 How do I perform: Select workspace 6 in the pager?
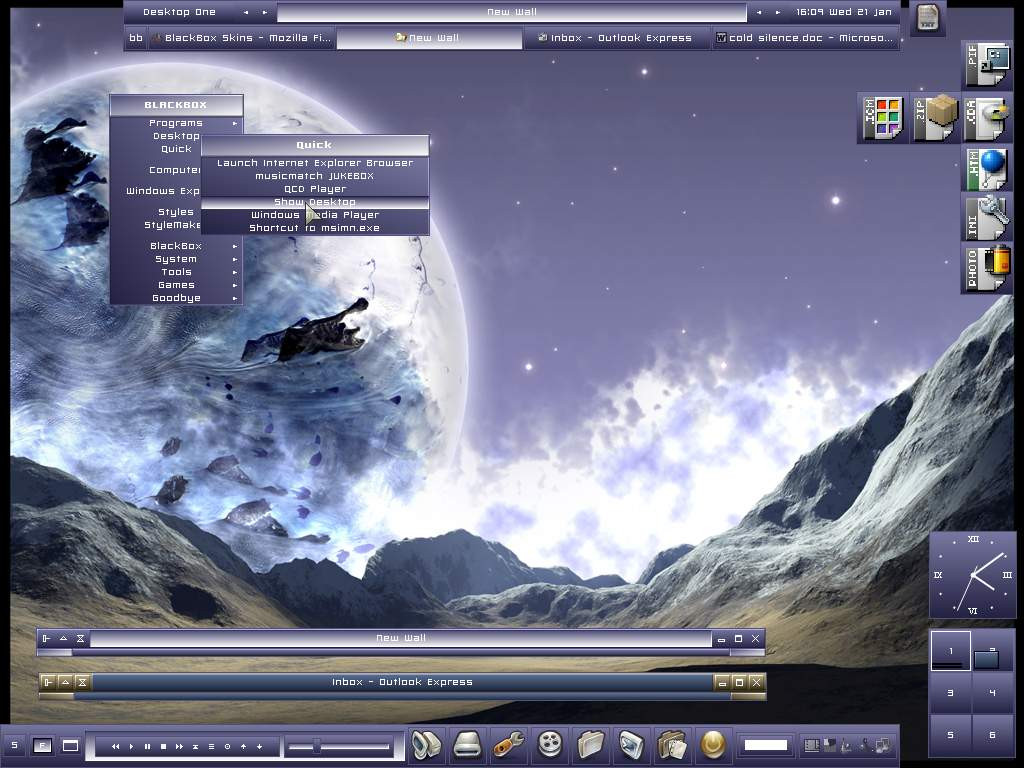click(x=993, y=735)
